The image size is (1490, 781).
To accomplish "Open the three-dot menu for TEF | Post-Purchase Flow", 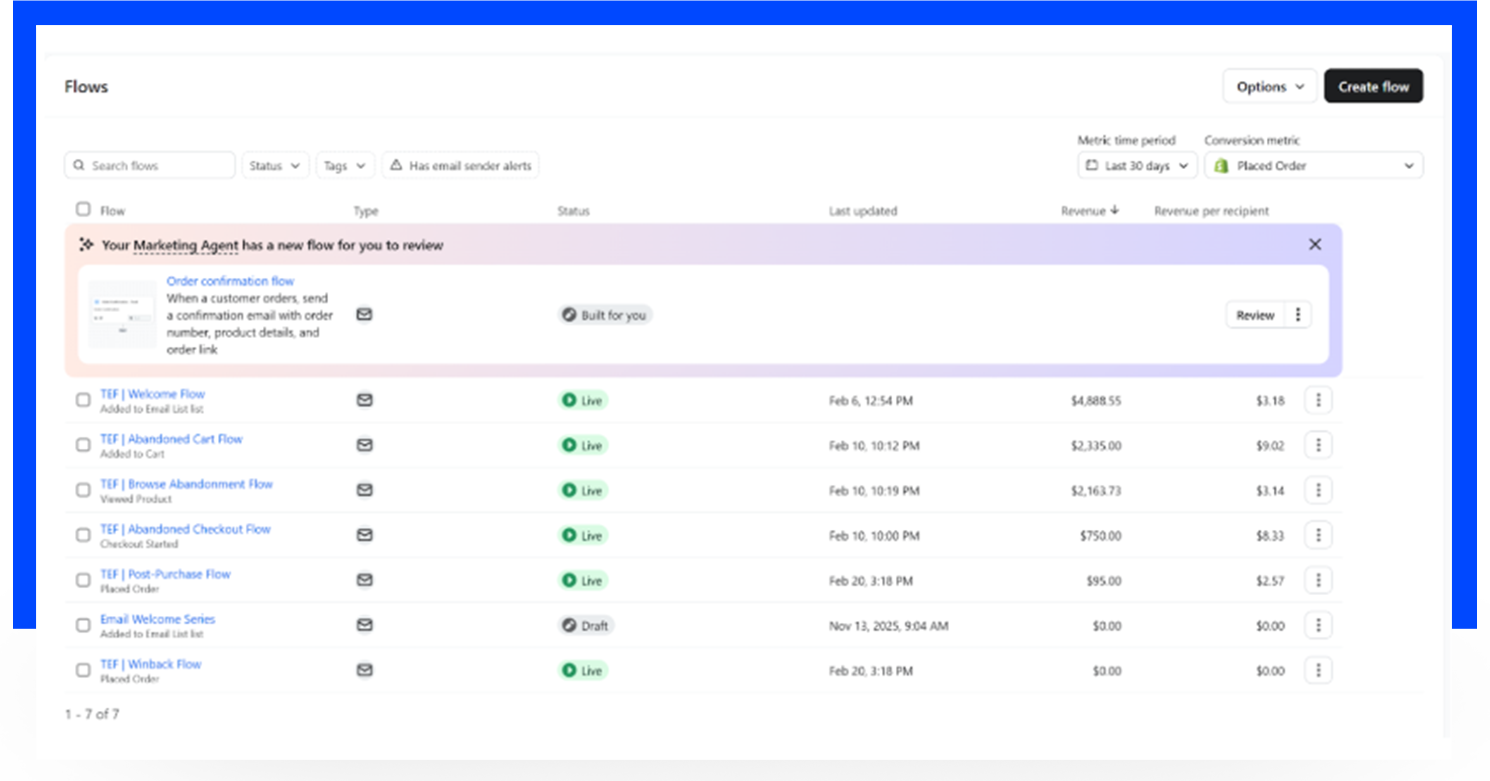I will coord(1318,580).
